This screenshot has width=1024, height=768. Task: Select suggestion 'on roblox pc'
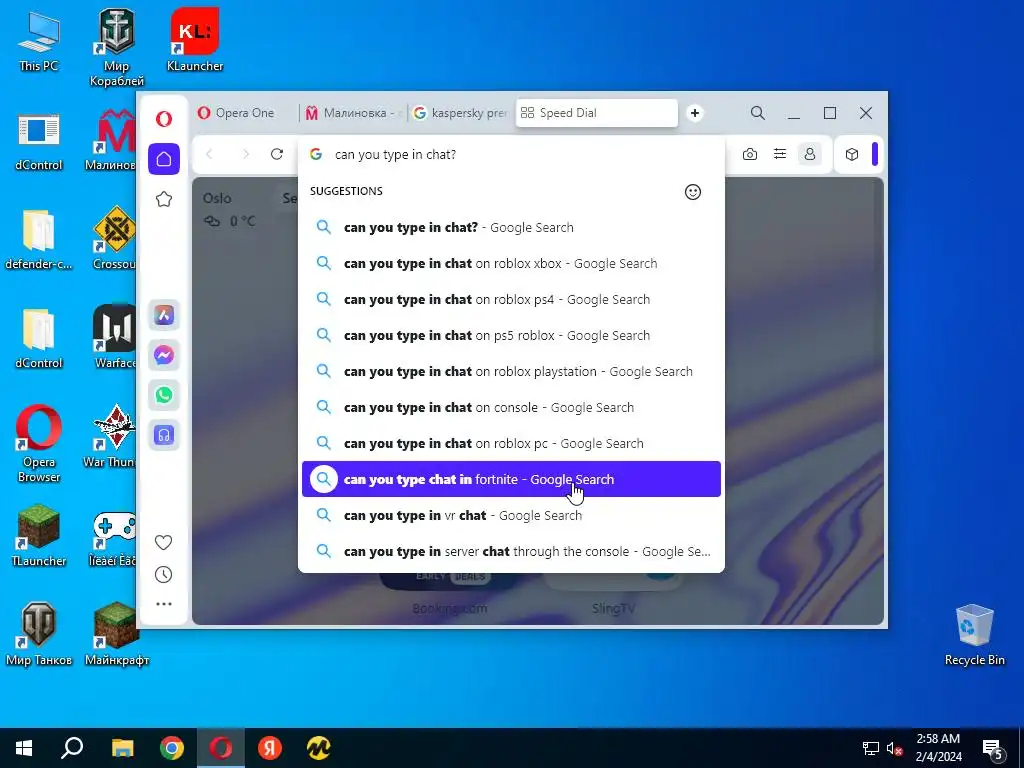point(511,443)
